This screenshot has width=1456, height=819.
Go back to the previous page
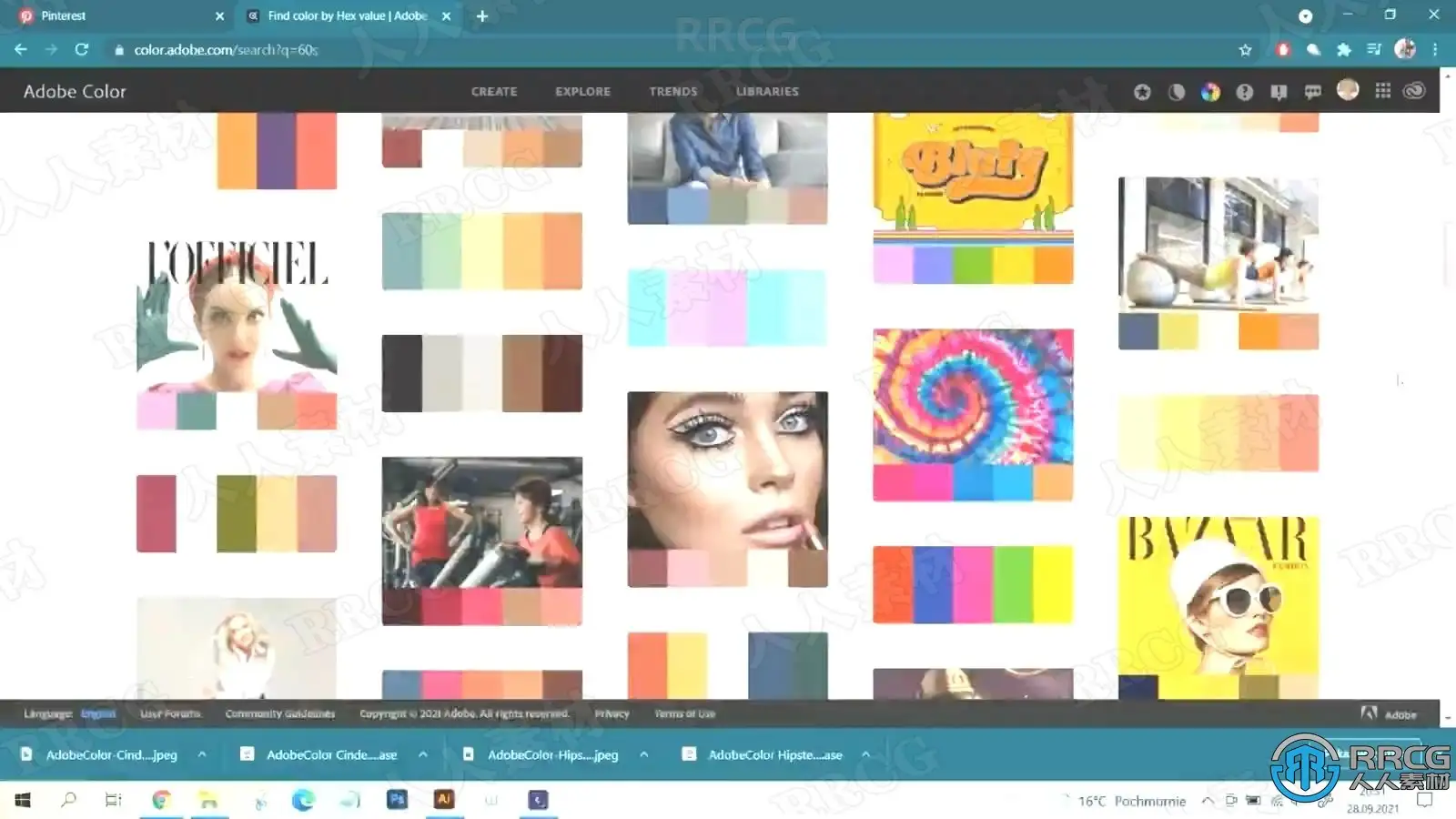pos(21,50)
